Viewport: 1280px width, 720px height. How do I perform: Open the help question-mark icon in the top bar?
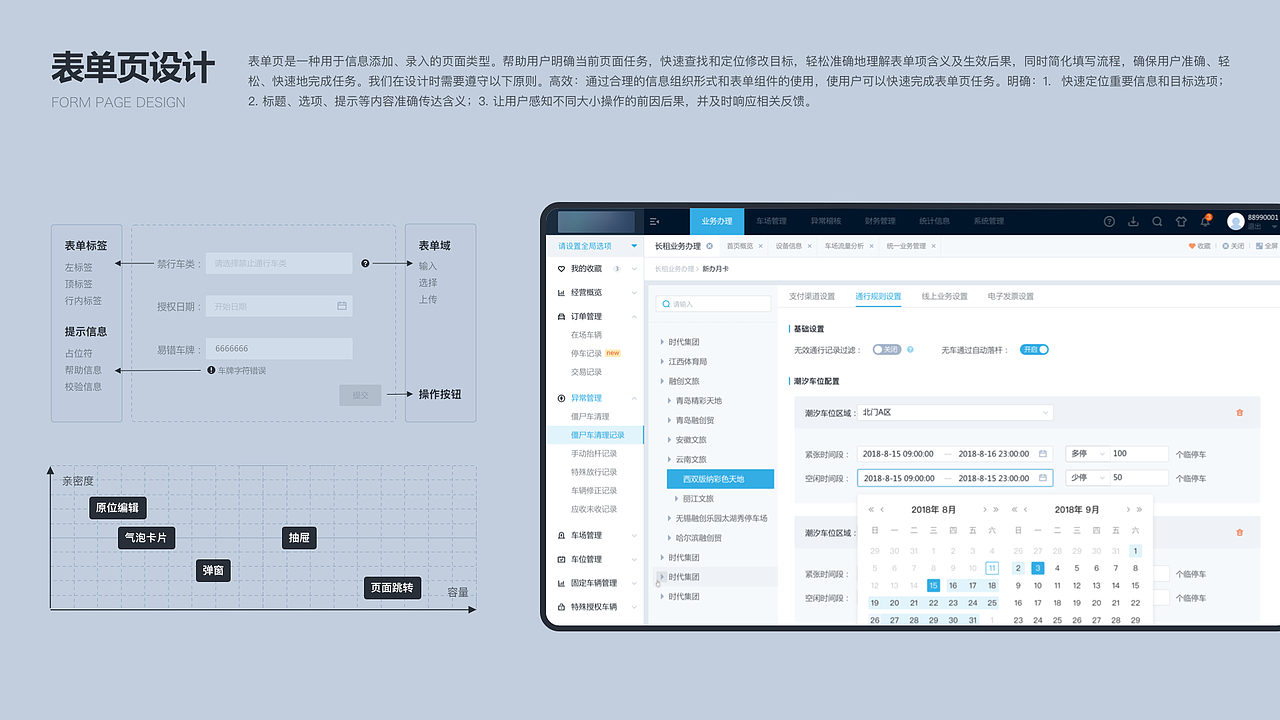click(1109, 221)
